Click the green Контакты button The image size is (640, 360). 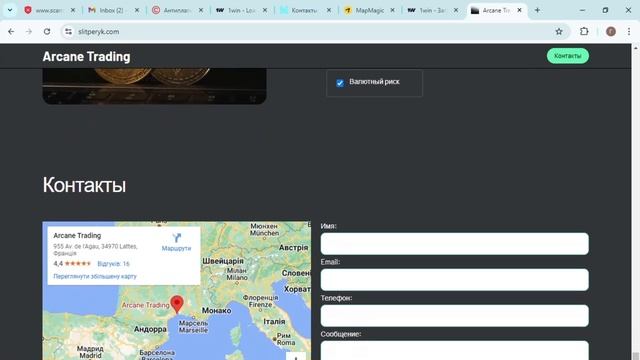pyautogui.click(x=568, y=56)
